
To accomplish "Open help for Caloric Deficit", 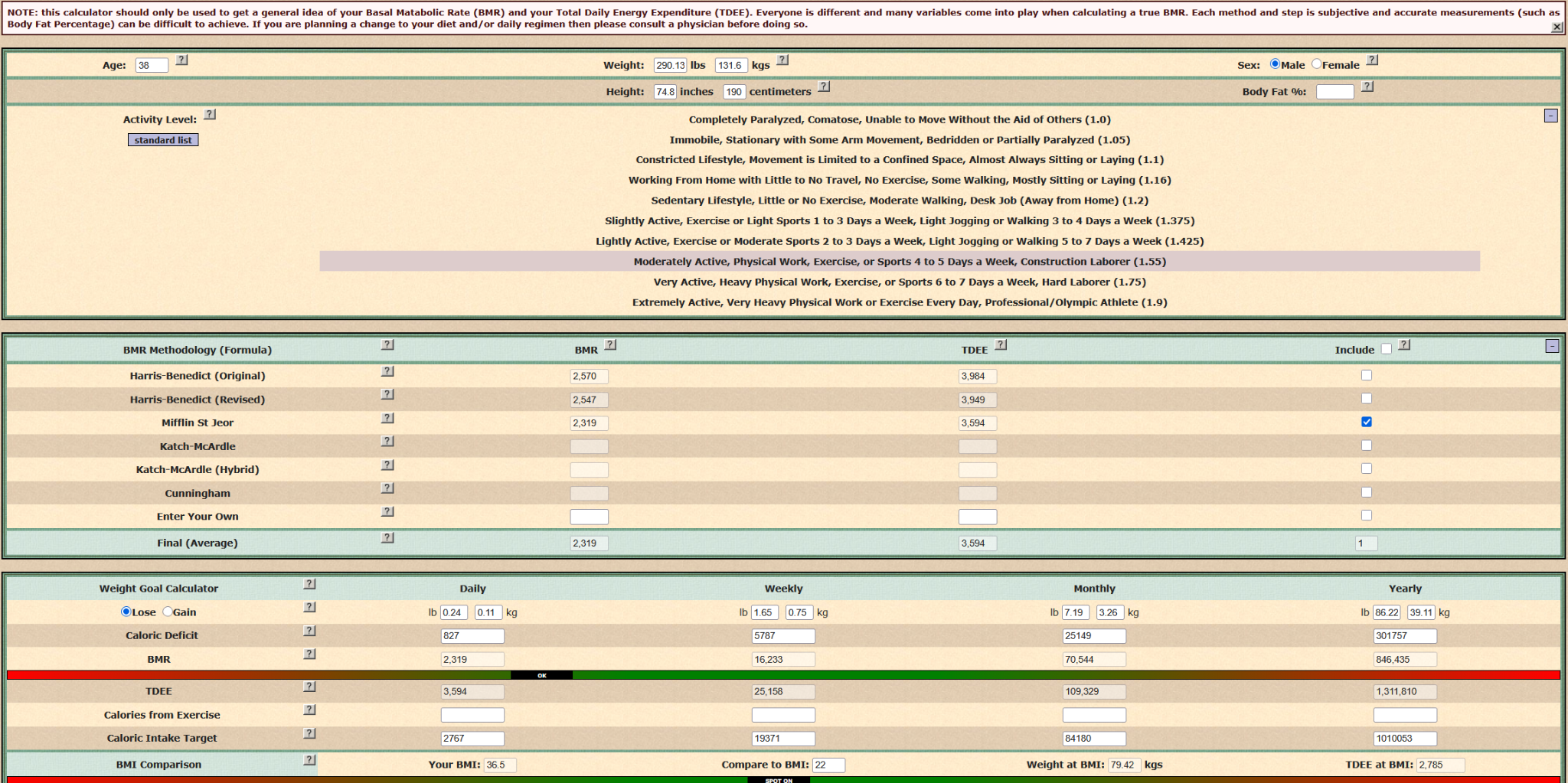I will coord(309,631).
